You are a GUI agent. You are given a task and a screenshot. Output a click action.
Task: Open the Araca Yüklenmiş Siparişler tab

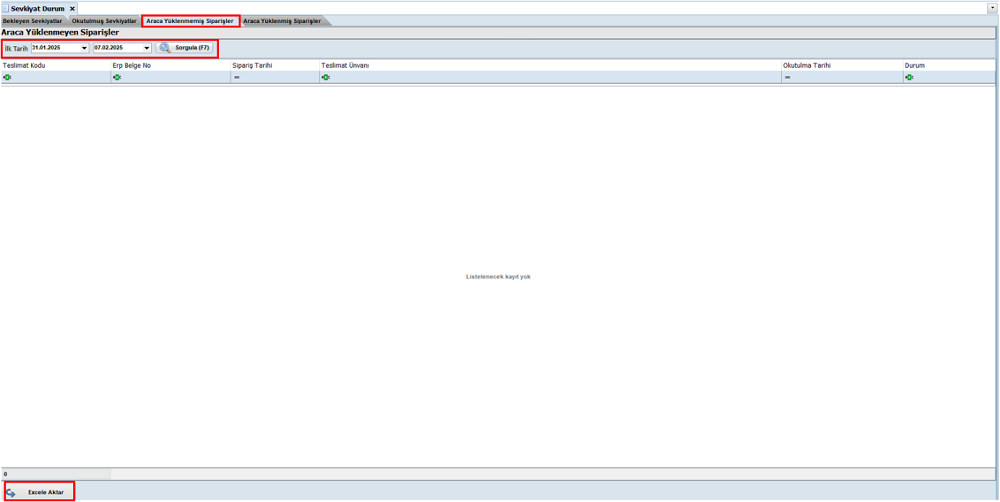click(x=282, y=21)
